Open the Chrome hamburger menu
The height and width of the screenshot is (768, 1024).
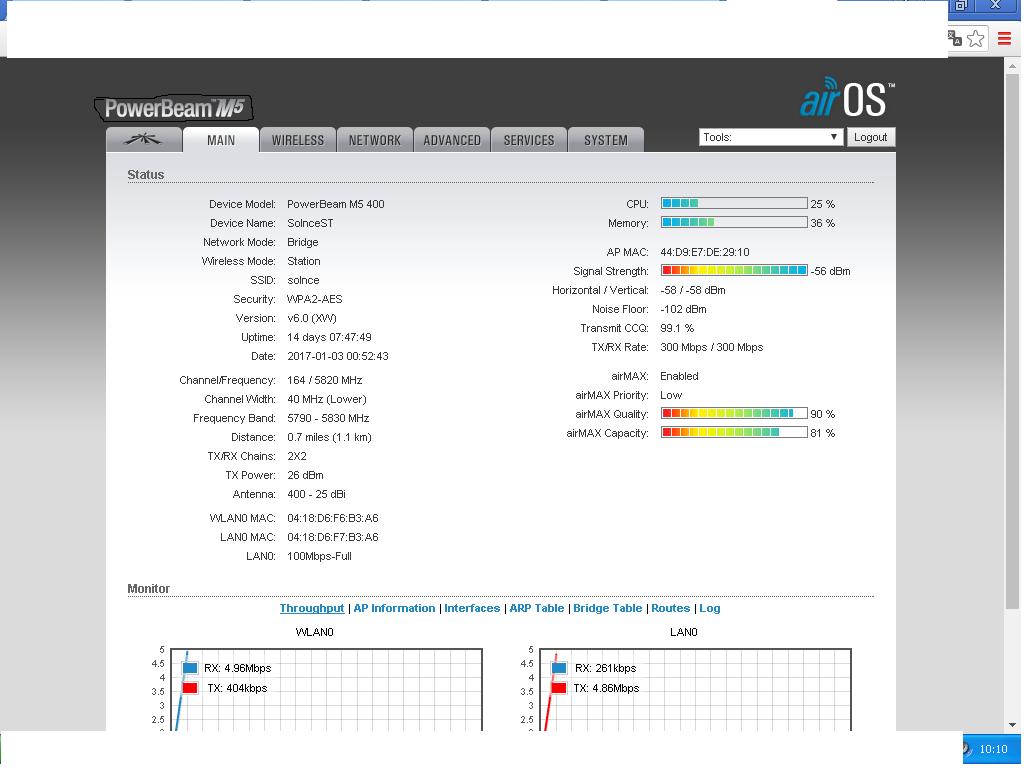tap(1004, 39)
